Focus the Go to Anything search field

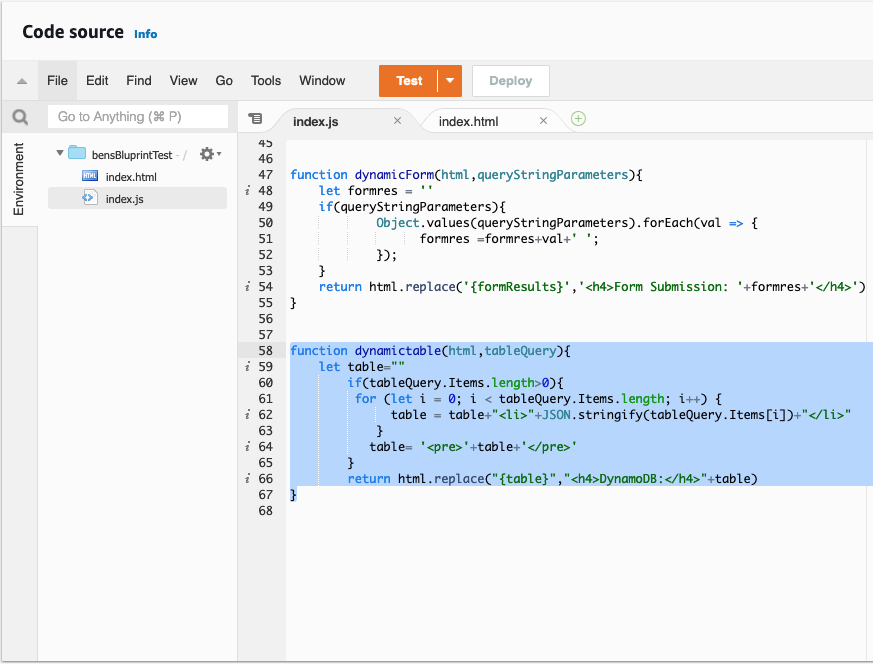click(138, 117)
